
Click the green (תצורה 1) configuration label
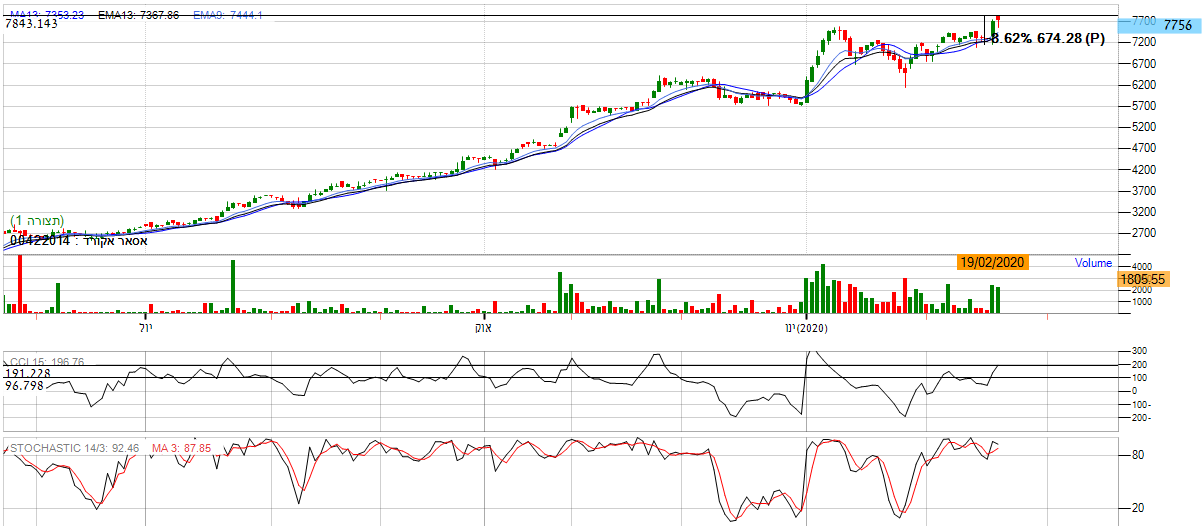38,220
